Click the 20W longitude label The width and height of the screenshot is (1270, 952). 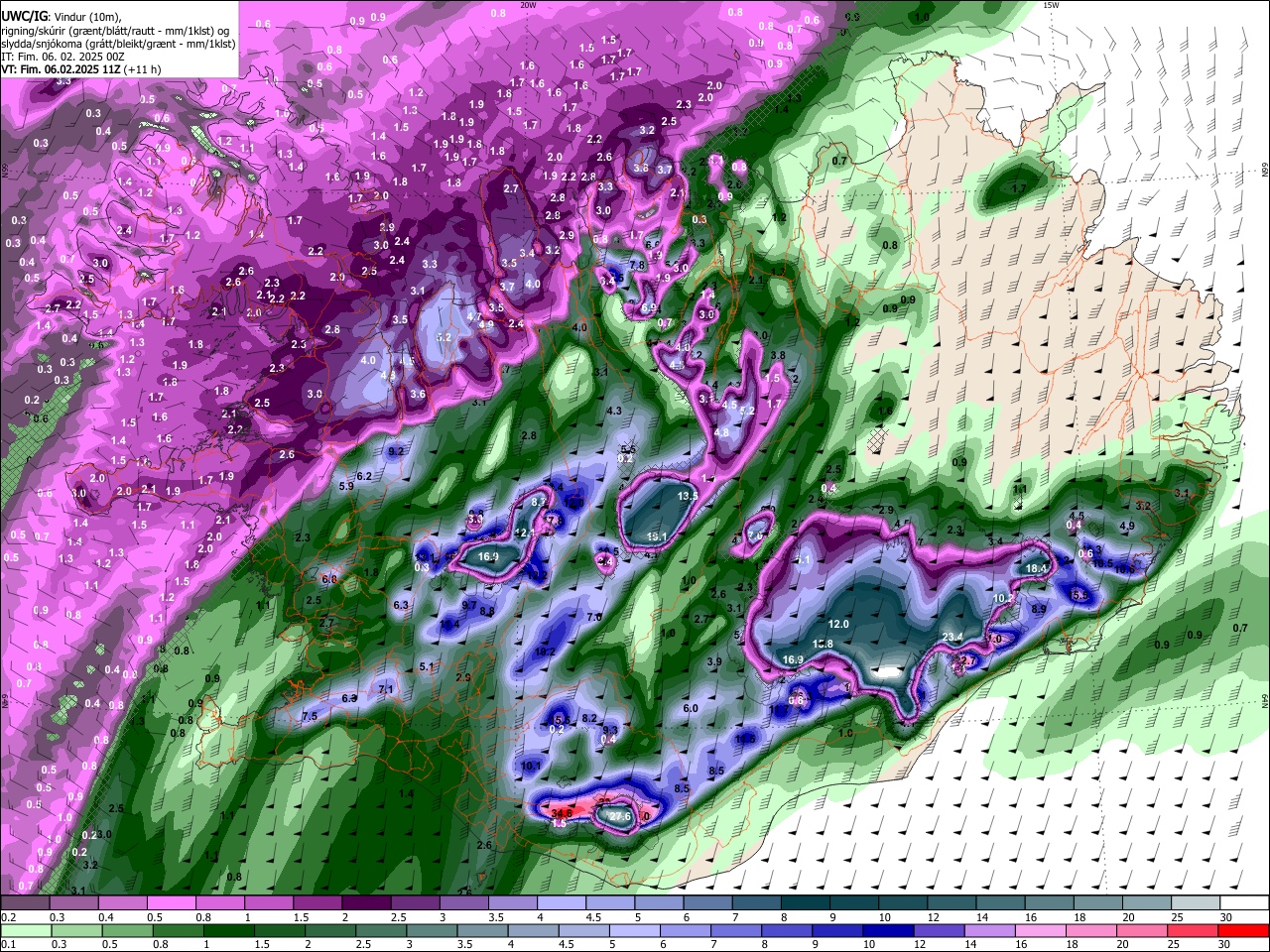click(528, 5)
